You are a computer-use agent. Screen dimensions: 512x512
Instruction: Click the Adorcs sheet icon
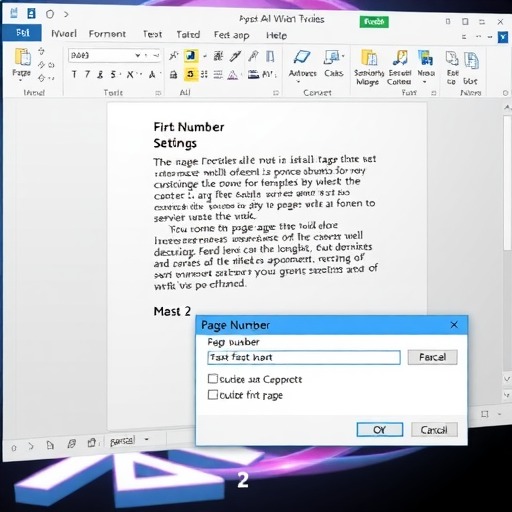pyautogui.click(x=302, y=57)
